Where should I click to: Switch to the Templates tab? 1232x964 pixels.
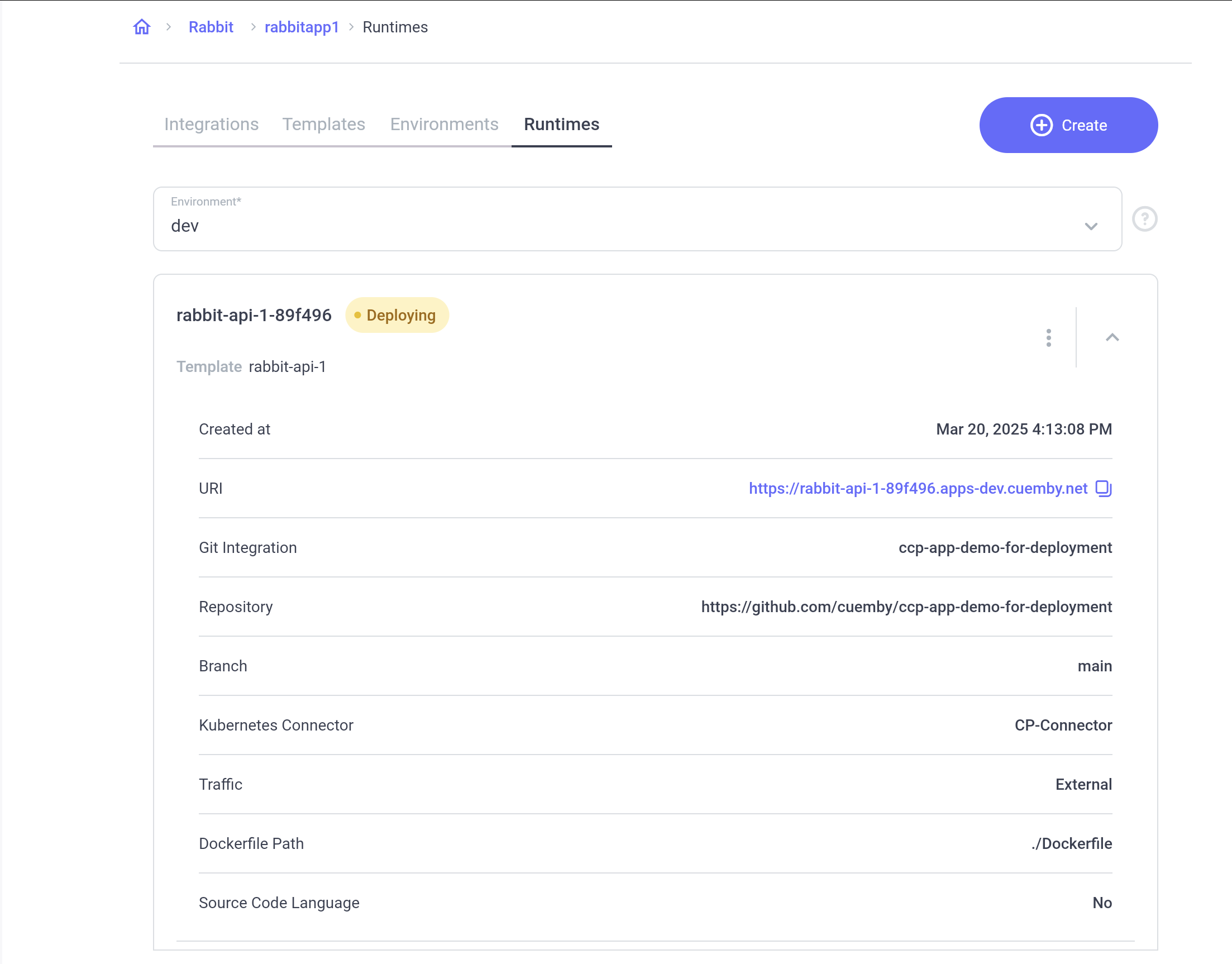click(x=323, y=124)
